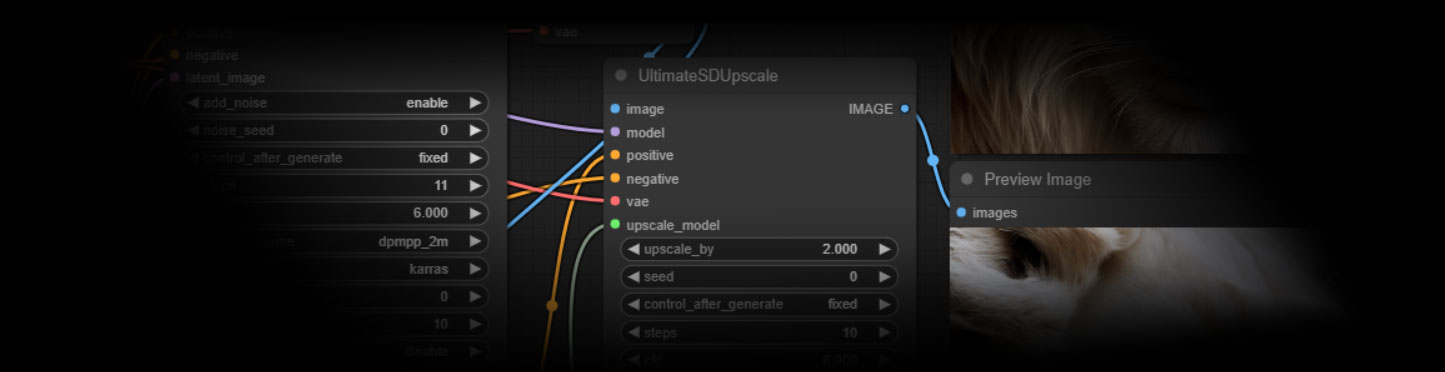Click the IMAGE output port on UltimateSDUpscale
Viewport: 1445px width, 372px height.
(905, 109)
